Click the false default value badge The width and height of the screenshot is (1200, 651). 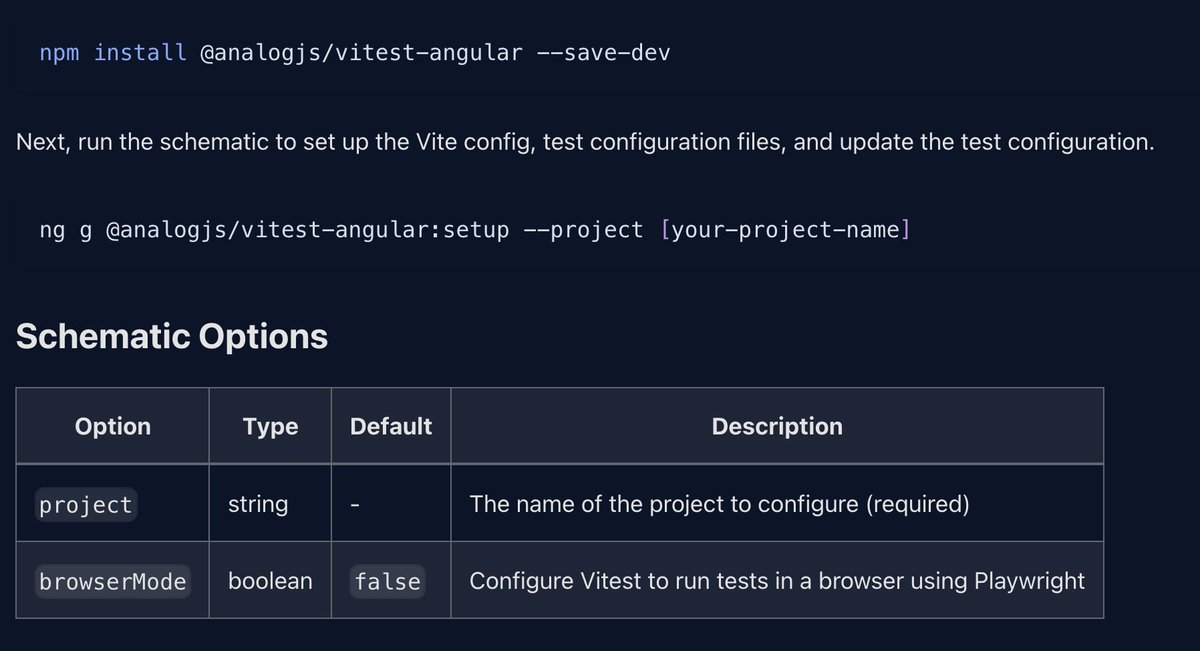point(388,581)
